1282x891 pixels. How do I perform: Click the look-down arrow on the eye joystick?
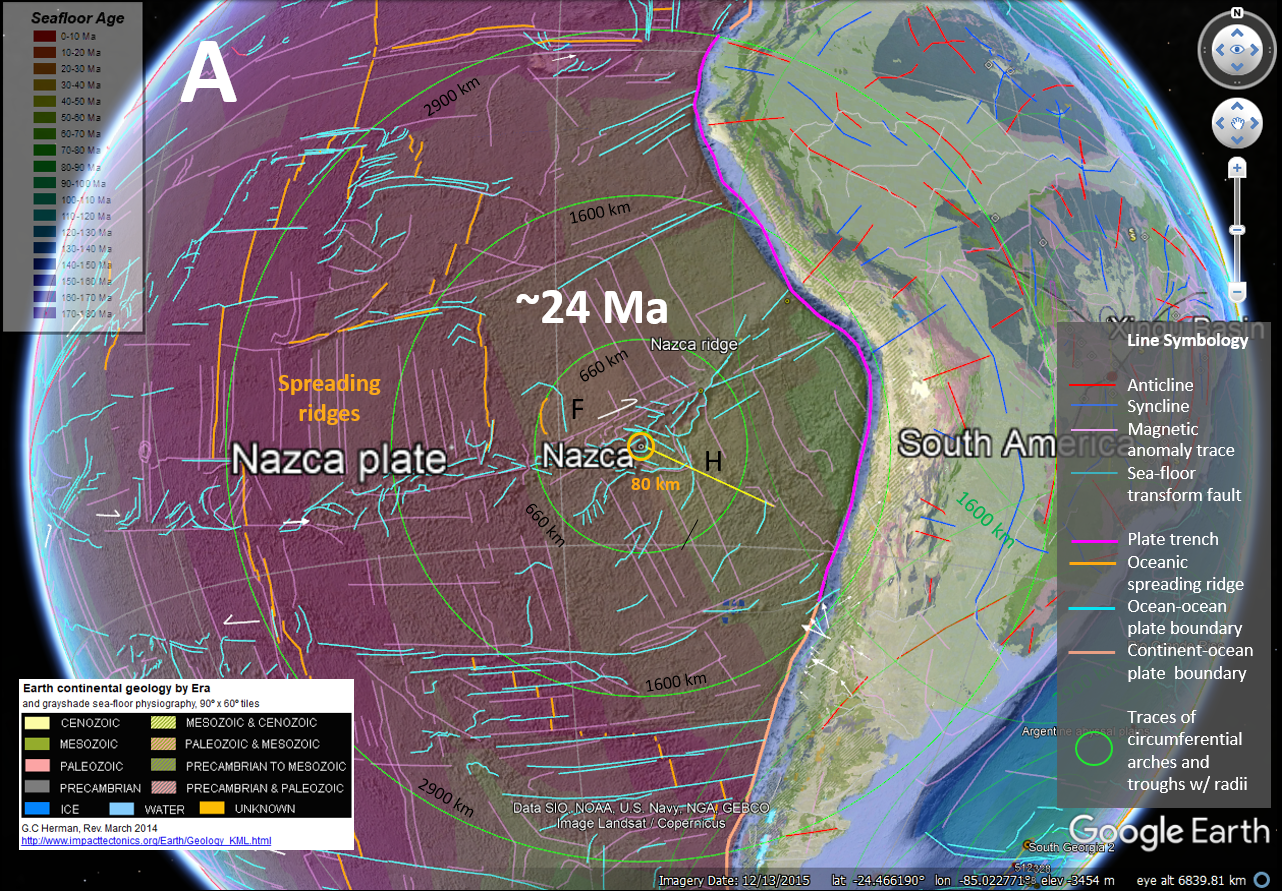point(1237,68)
